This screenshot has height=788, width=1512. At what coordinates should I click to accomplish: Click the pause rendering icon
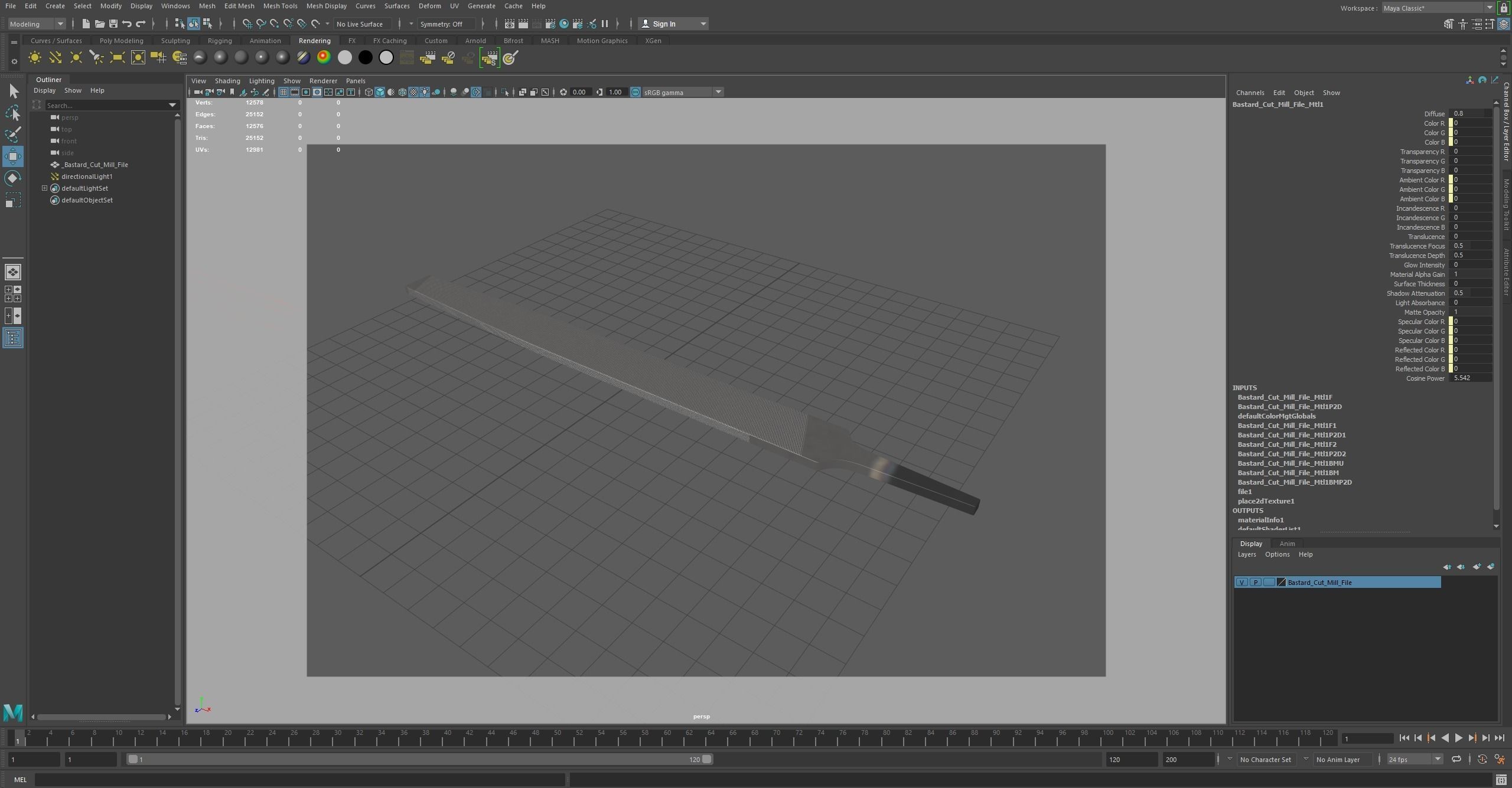coord(604,24)
